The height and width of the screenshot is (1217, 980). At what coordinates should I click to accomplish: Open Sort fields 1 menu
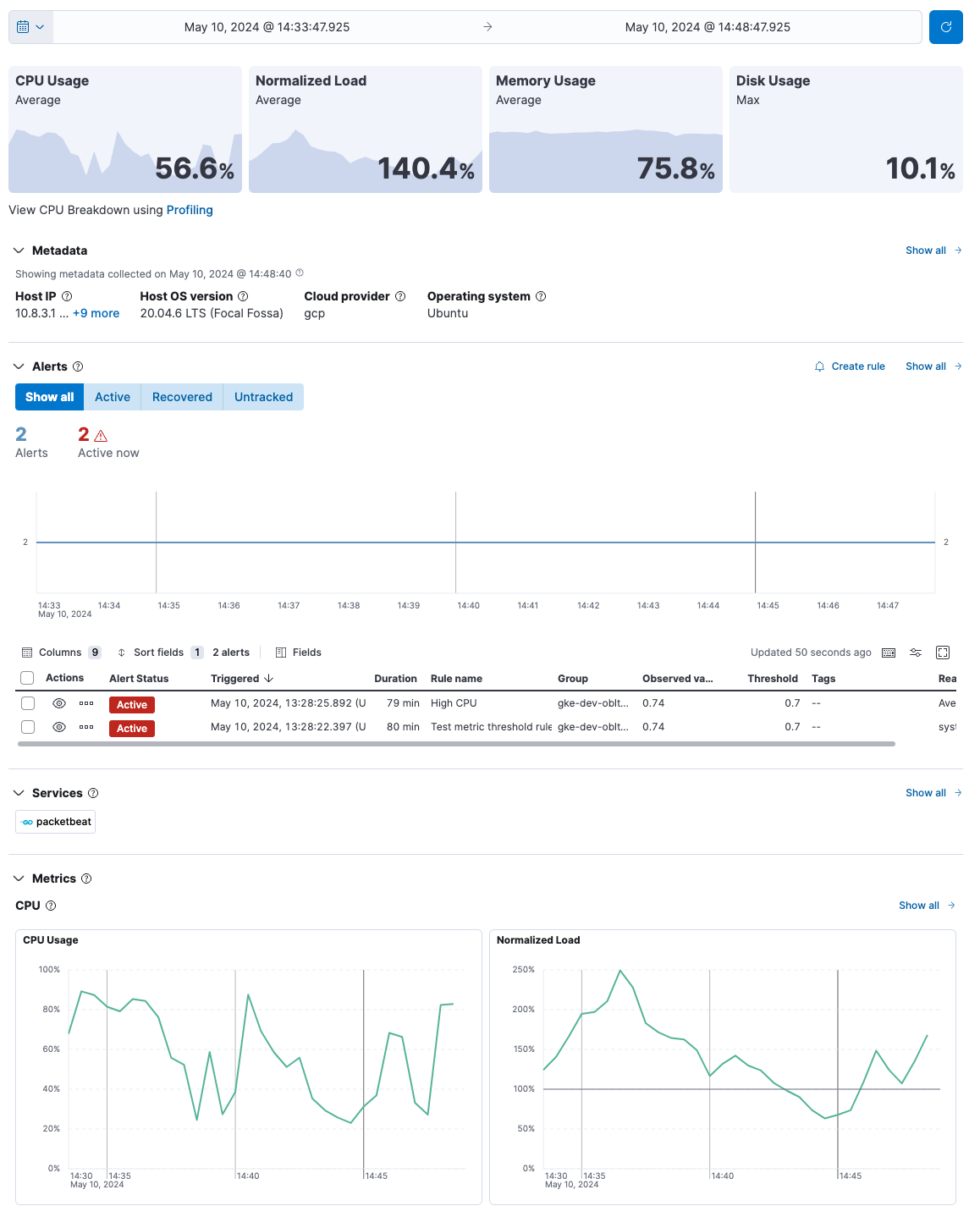pyautogui.click(x=160, y=653)
